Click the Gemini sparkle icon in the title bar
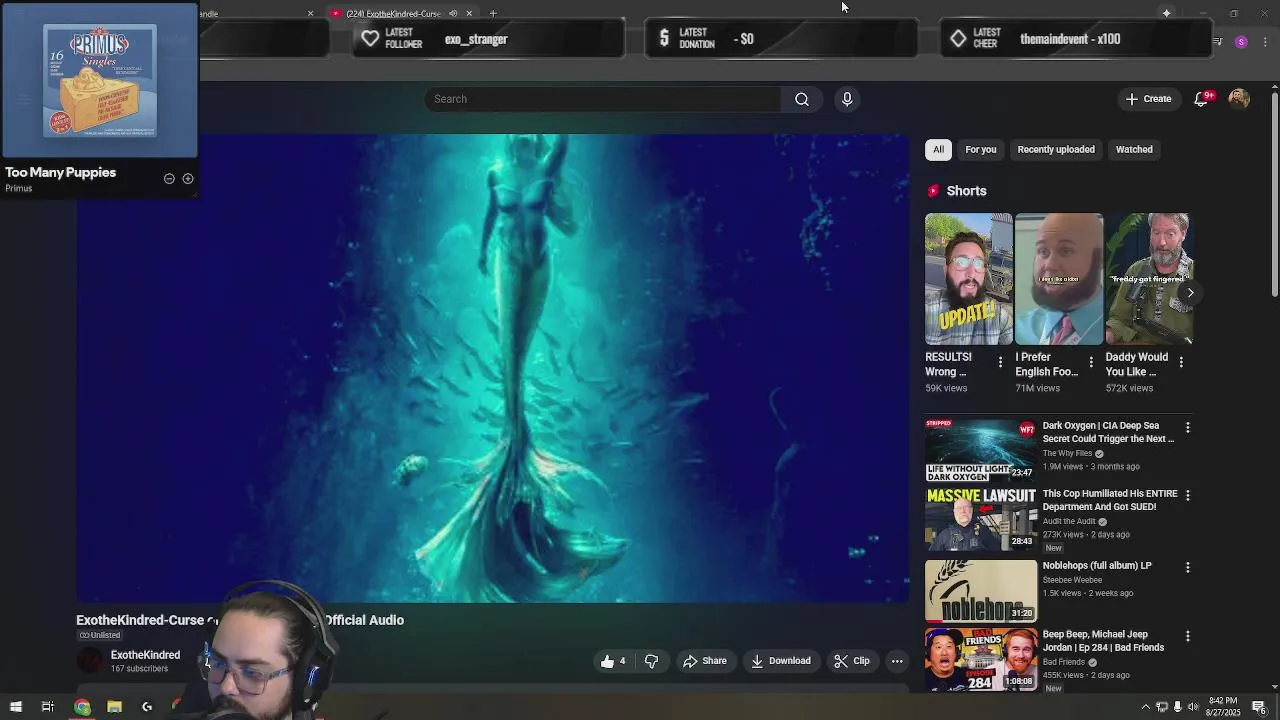Screen dimensions: 1280x720 tap(1166, 13)
